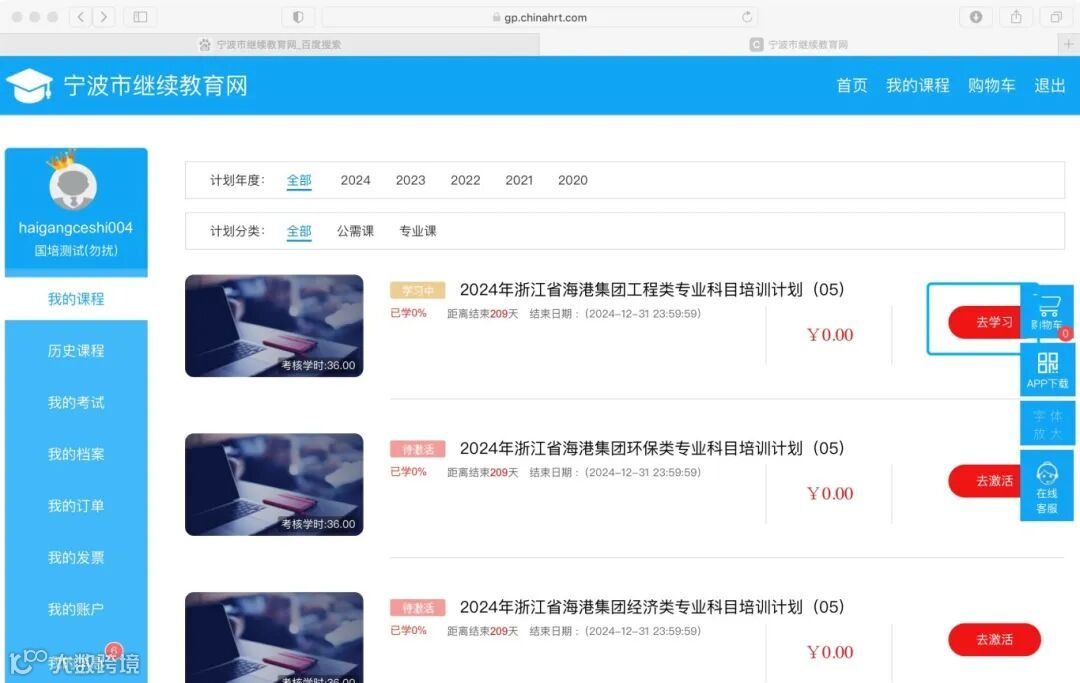Click the graduation cap site logo

29,86
